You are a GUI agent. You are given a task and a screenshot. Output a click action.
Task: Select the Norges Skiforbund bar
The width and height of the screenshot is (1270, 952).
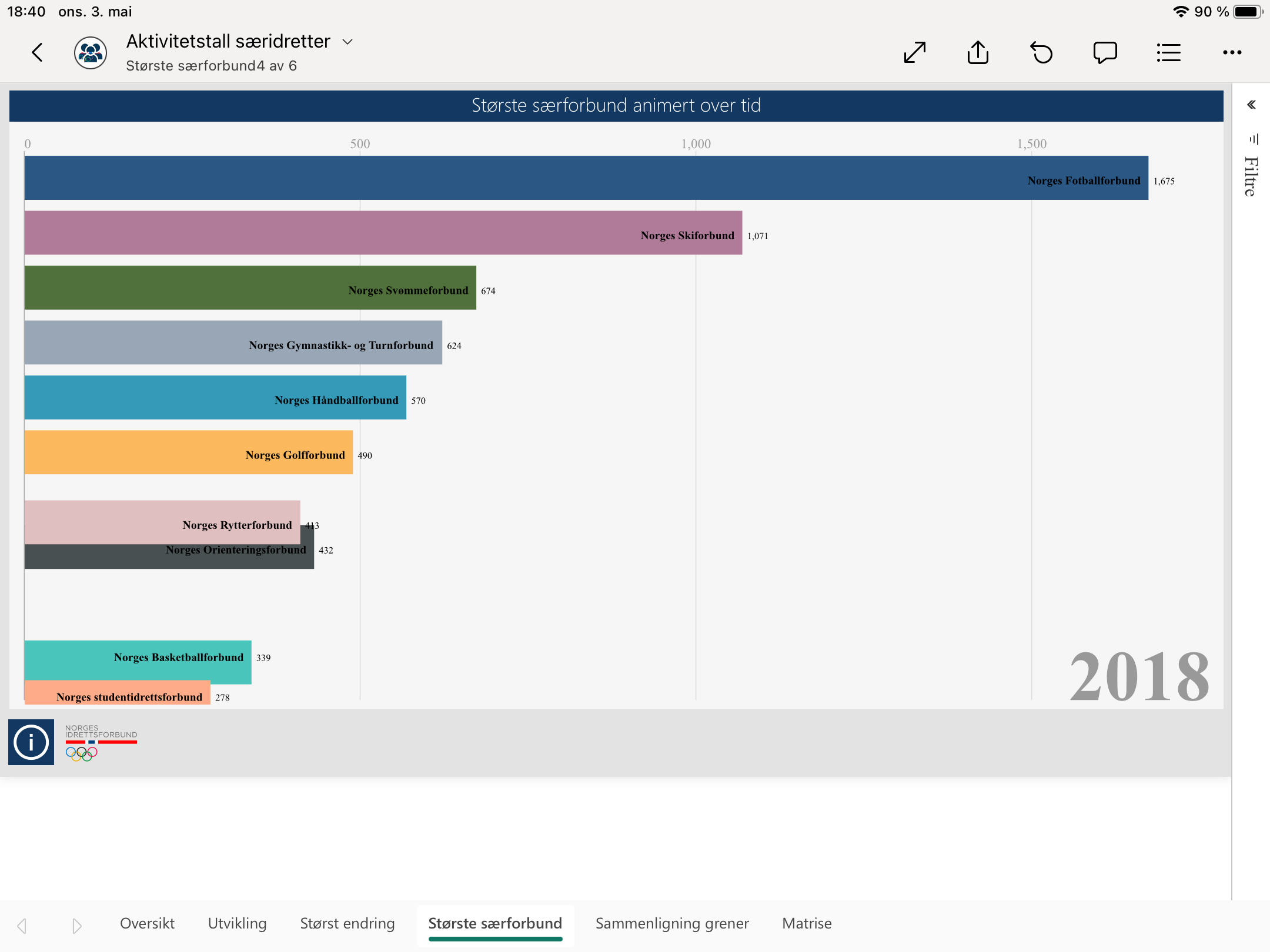tap(383, 233)
